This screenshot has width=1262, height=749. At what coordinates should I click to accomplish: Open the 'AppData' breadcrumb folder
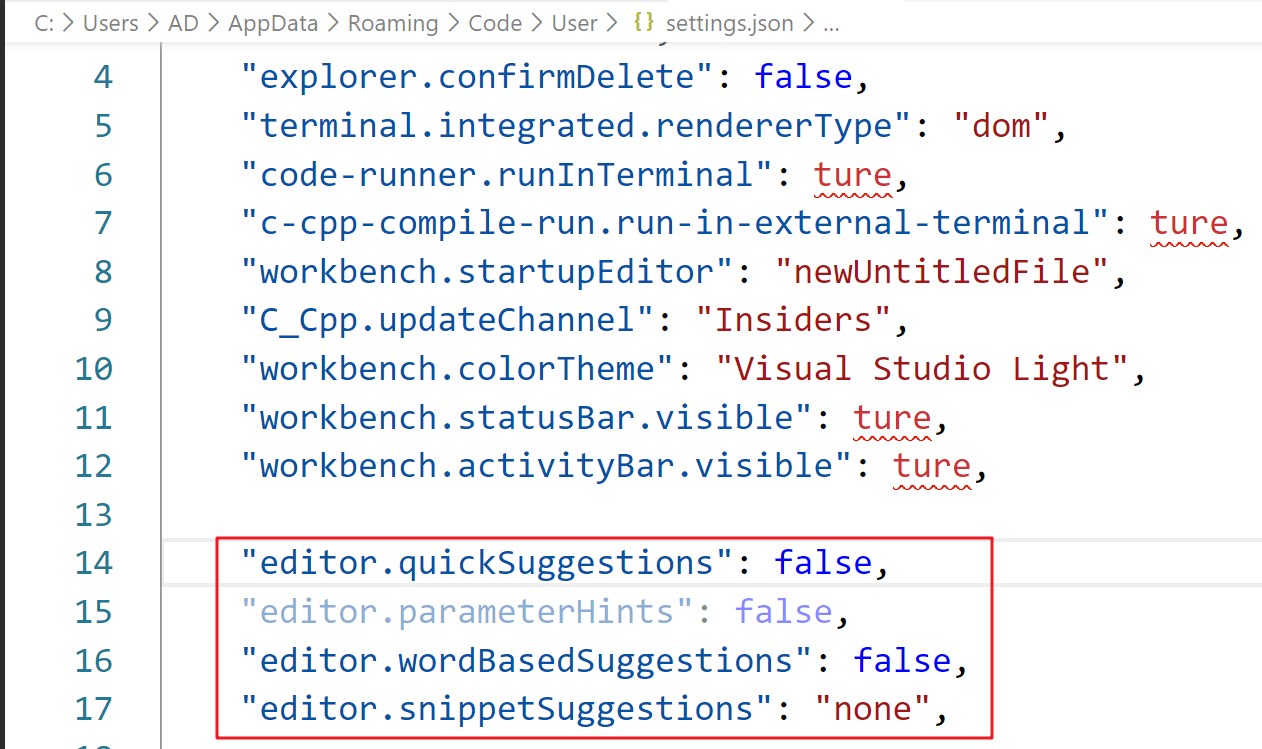point(273,23)
